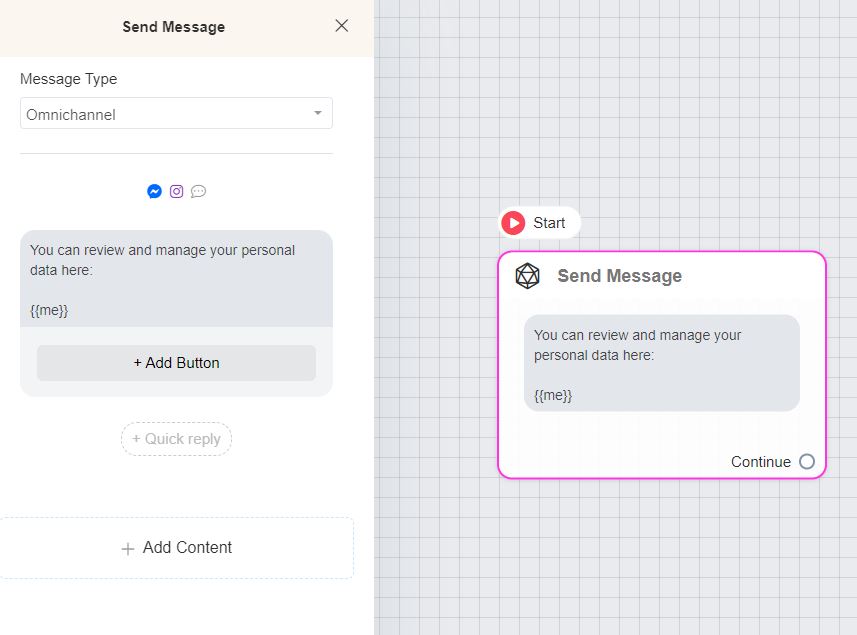Click the plus icon beside Add Content
The width and height of the screenshot is (857, 635).
127,549
